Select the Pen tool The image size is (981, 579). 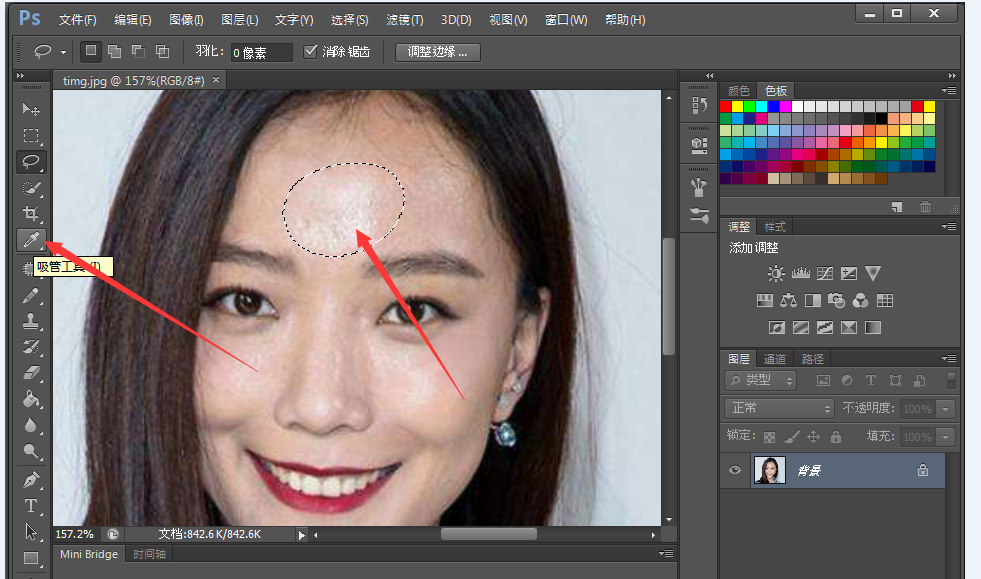[x=31, y=480]
